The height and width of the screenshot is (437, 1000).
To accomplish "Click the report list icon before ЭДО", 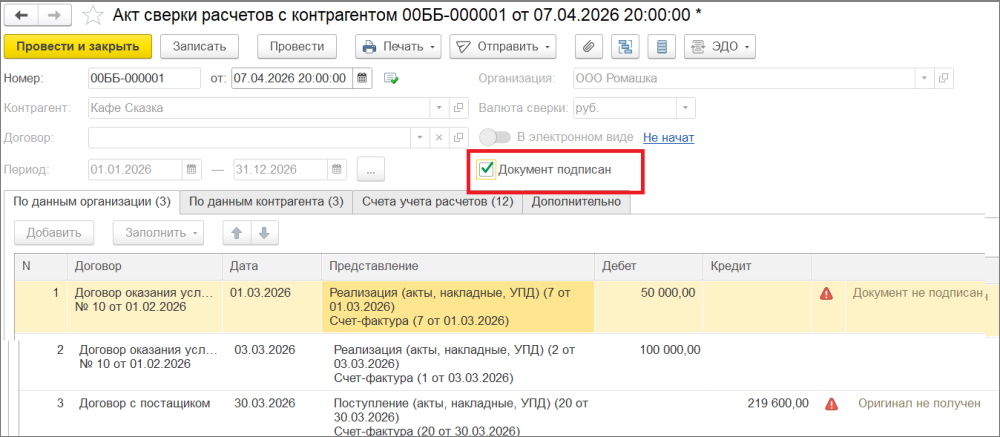I will coord(659,47).
